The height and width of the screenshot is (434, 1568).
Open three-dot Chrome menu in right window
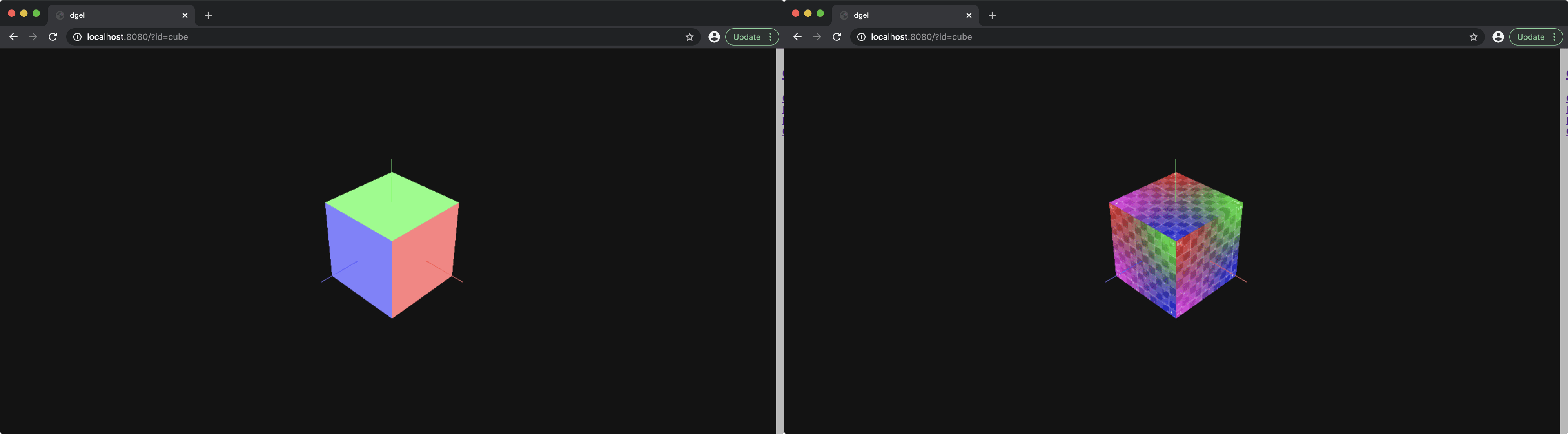[x=1555, y=37]
